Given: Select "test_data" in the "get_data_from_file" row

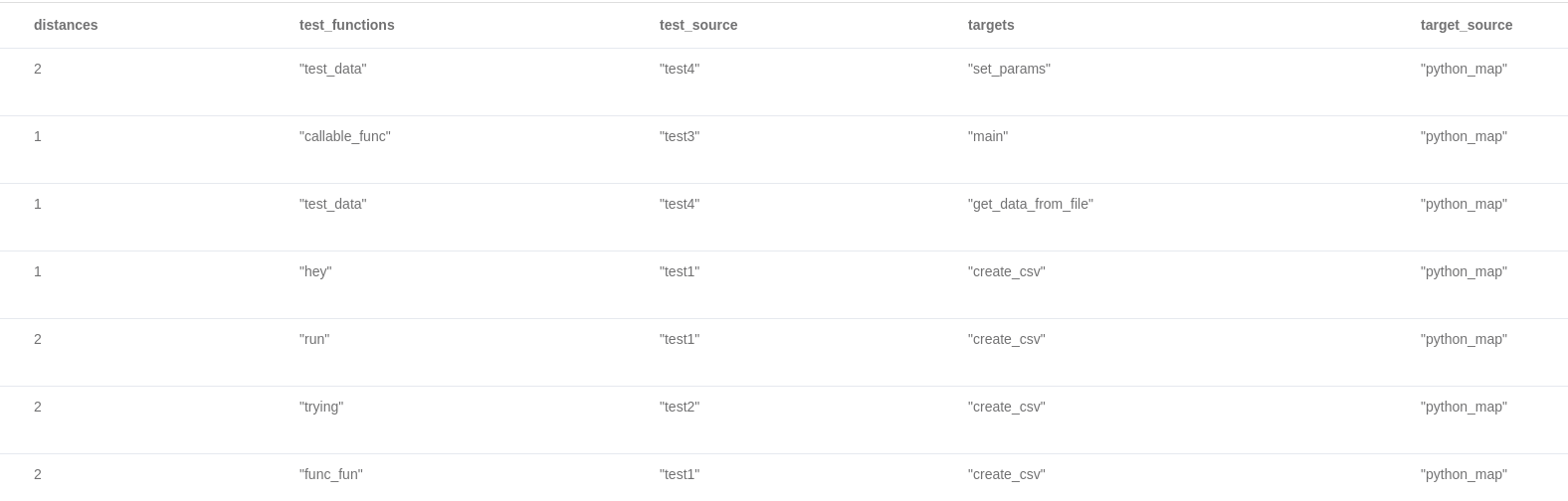Looking at the screenshot, I should pos(332,204).
